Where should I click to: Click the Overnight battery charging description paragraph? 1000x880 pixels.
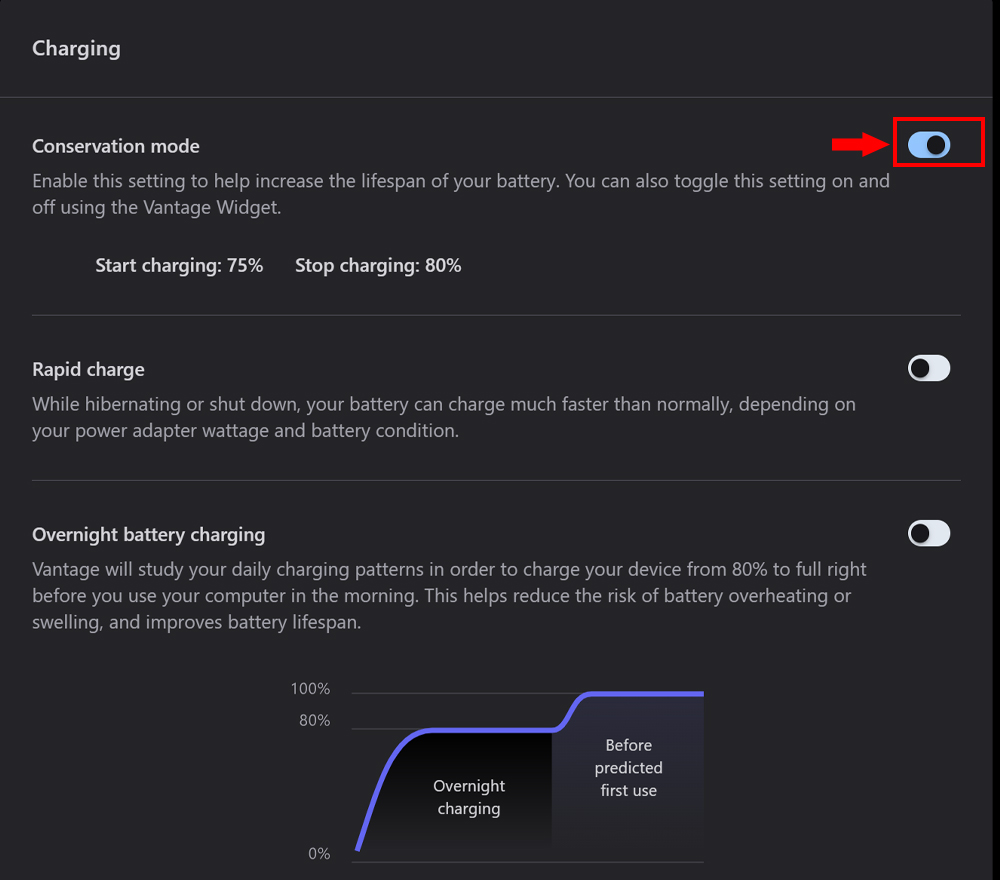(449, 595)
